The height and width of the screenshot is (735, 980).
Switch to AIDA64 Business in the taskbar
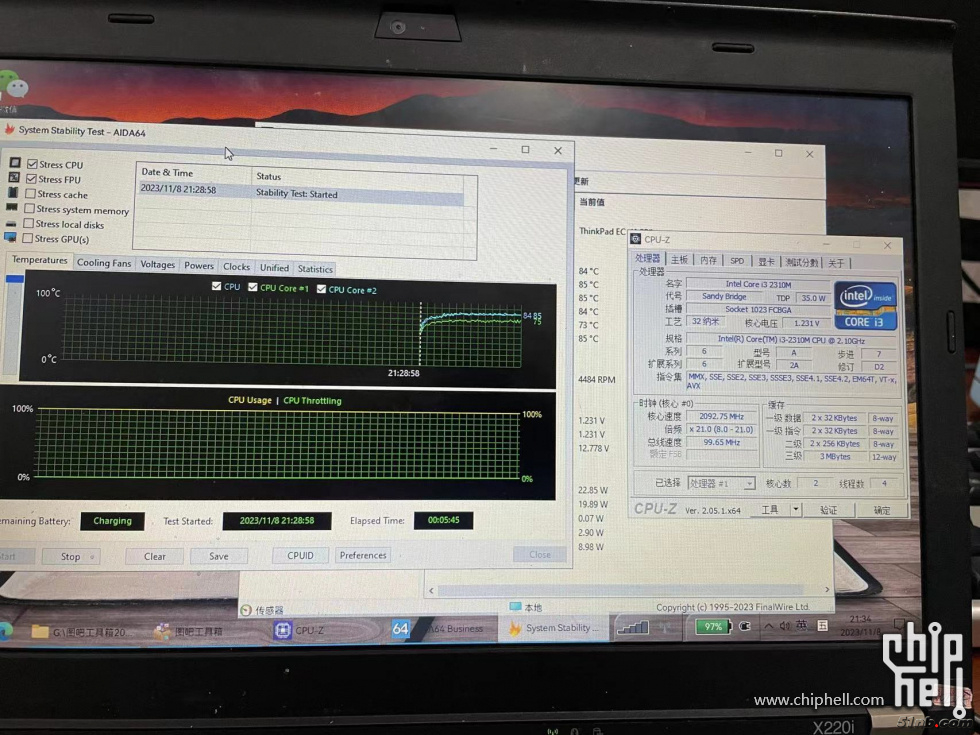pos(439,629)
